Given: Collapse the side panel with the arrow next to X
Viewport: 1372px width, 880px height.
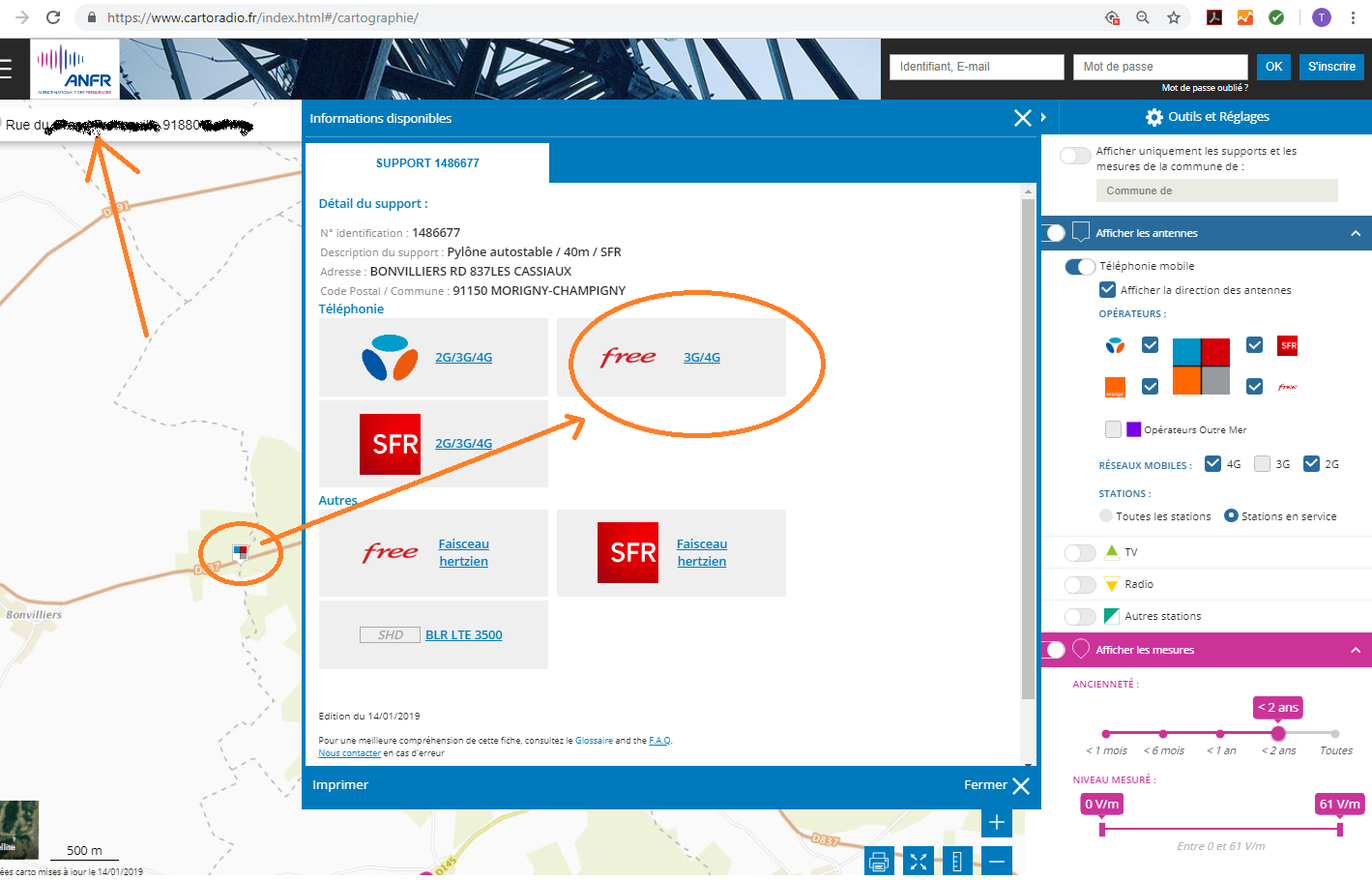Looking at the screenshot, I should point(1043,117).
